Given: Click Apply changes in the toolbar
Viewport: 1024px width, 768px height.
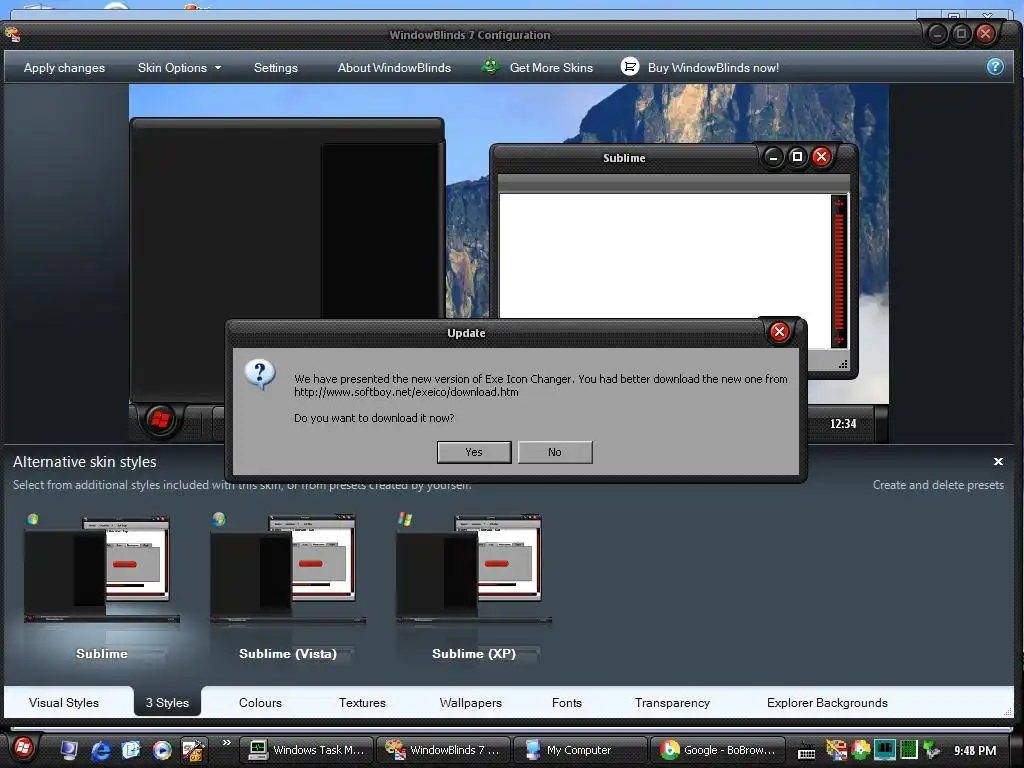Looking at the screenshot, I should pos(64,68).
